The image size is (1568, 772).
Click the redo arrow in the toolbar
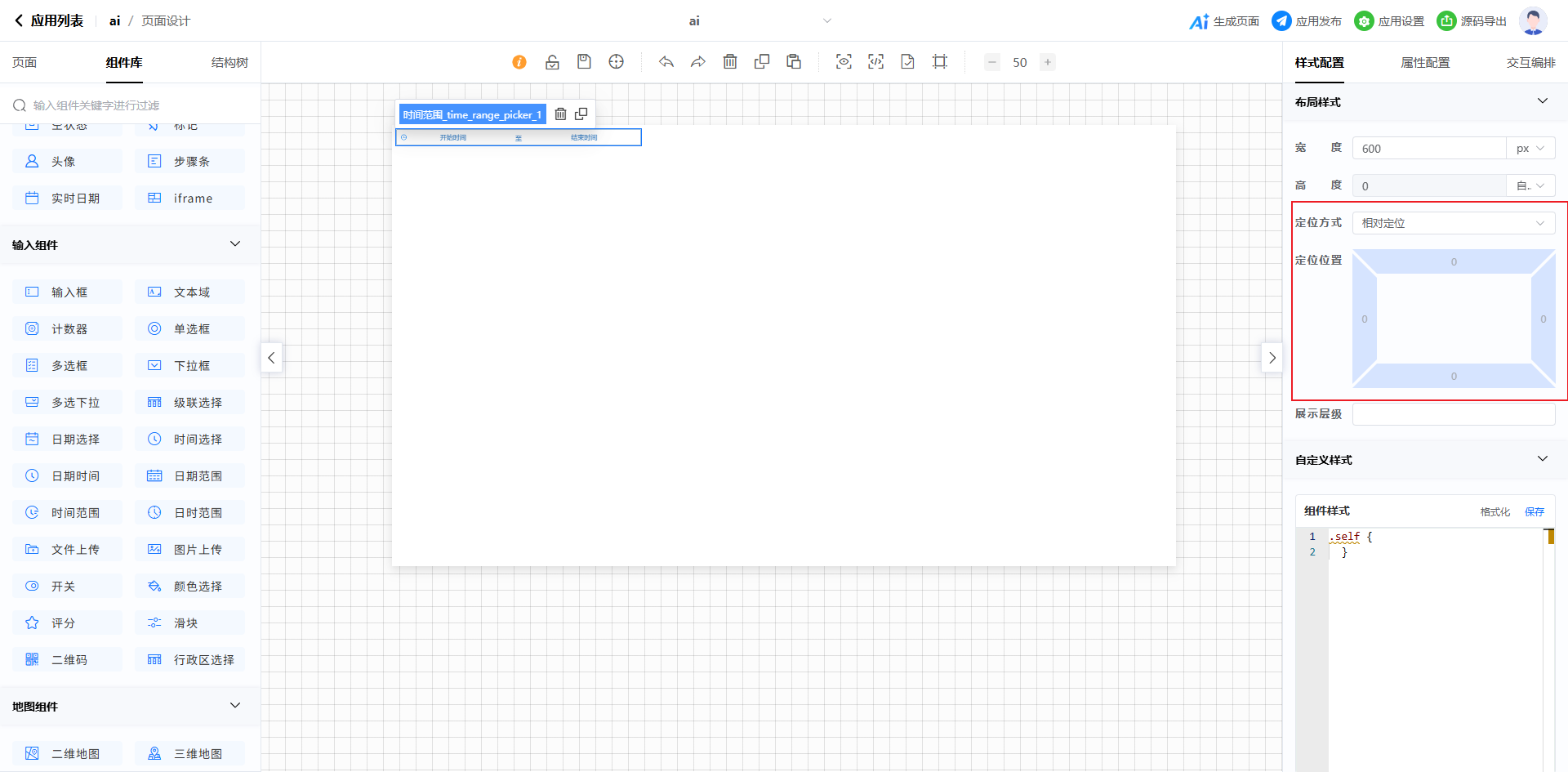[x=698, y=62]
